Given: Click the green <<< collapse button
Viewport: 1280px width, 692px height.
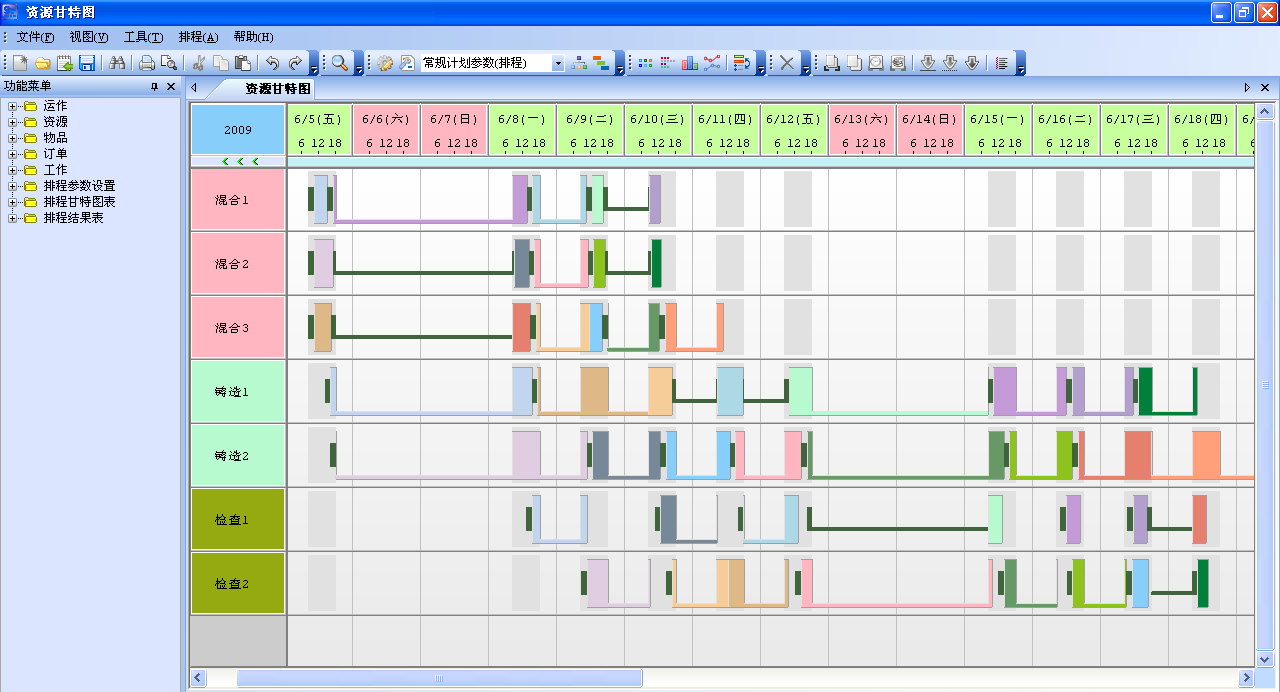Looking at the screenshot, I should (239, 161).
